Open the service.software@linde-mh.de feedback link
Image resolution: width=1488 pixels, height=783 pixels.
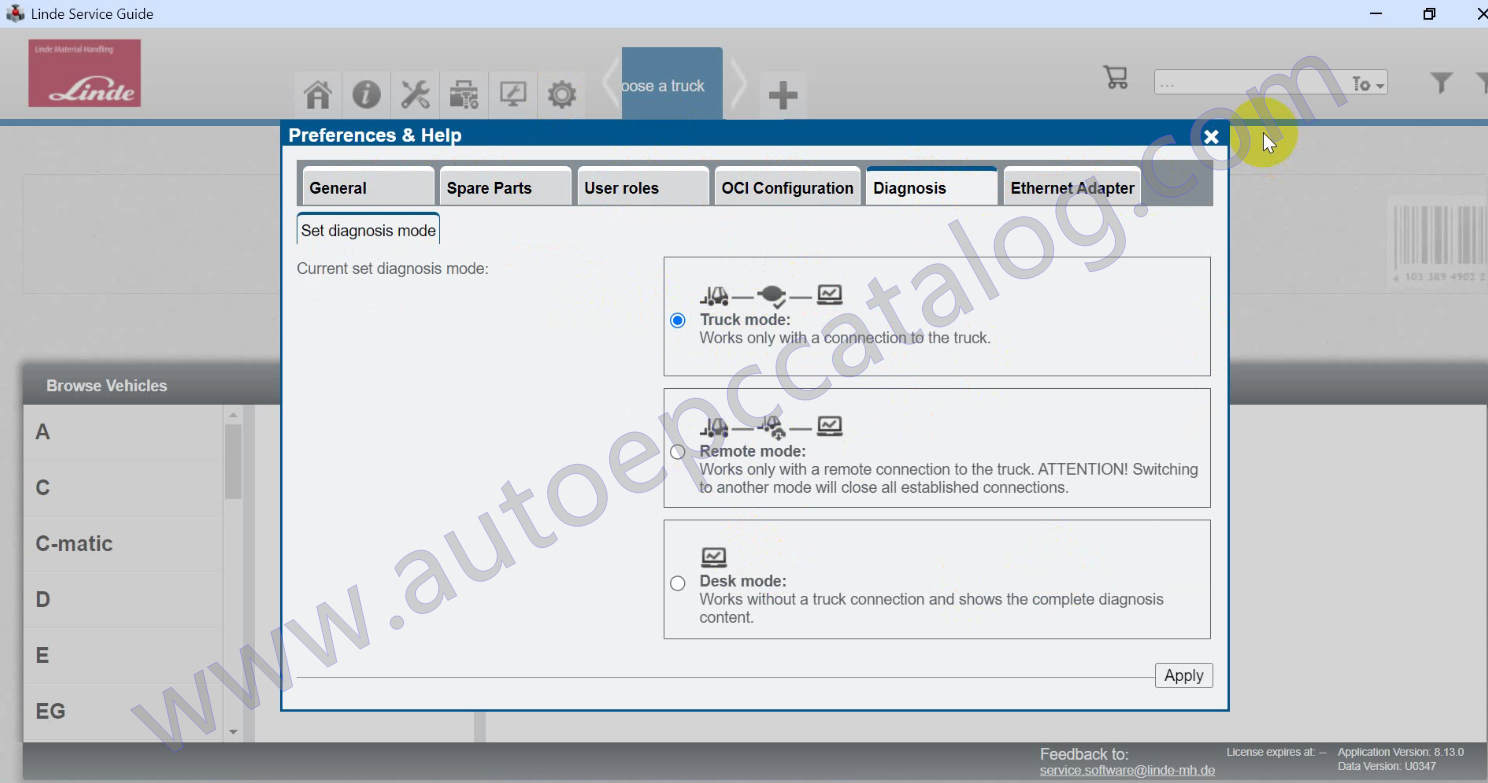(1127, 771)
